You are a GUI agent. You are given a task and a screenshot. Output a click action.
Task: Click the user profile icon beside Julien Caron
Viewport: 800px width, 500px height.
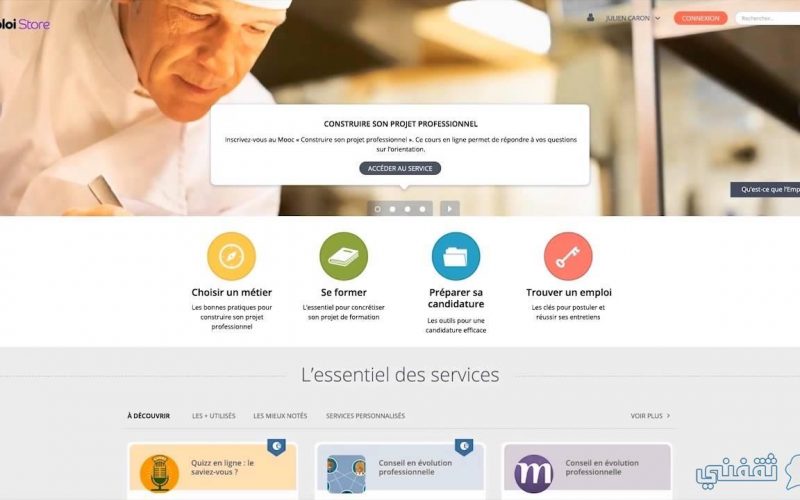coord(590,17)
